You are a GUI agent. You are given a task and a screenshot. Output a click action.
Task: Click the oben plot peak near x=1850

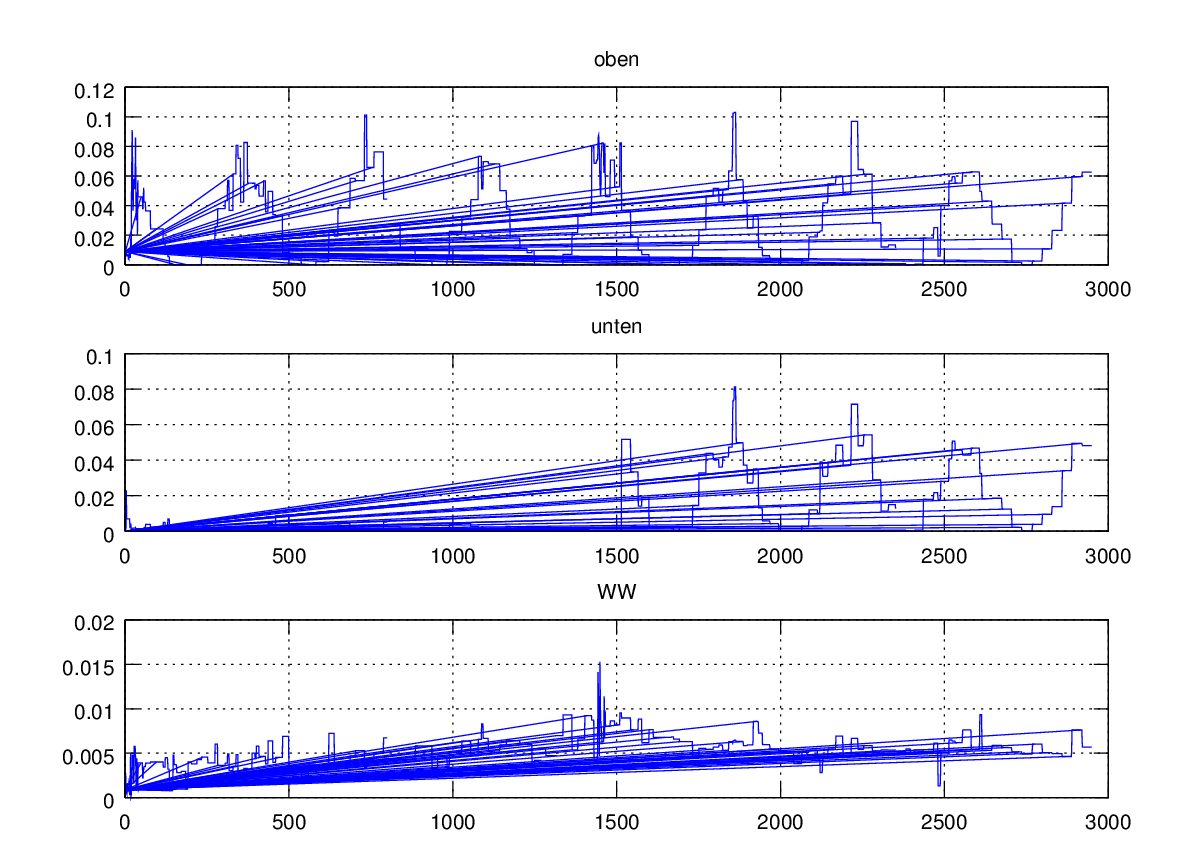point(734,114)
